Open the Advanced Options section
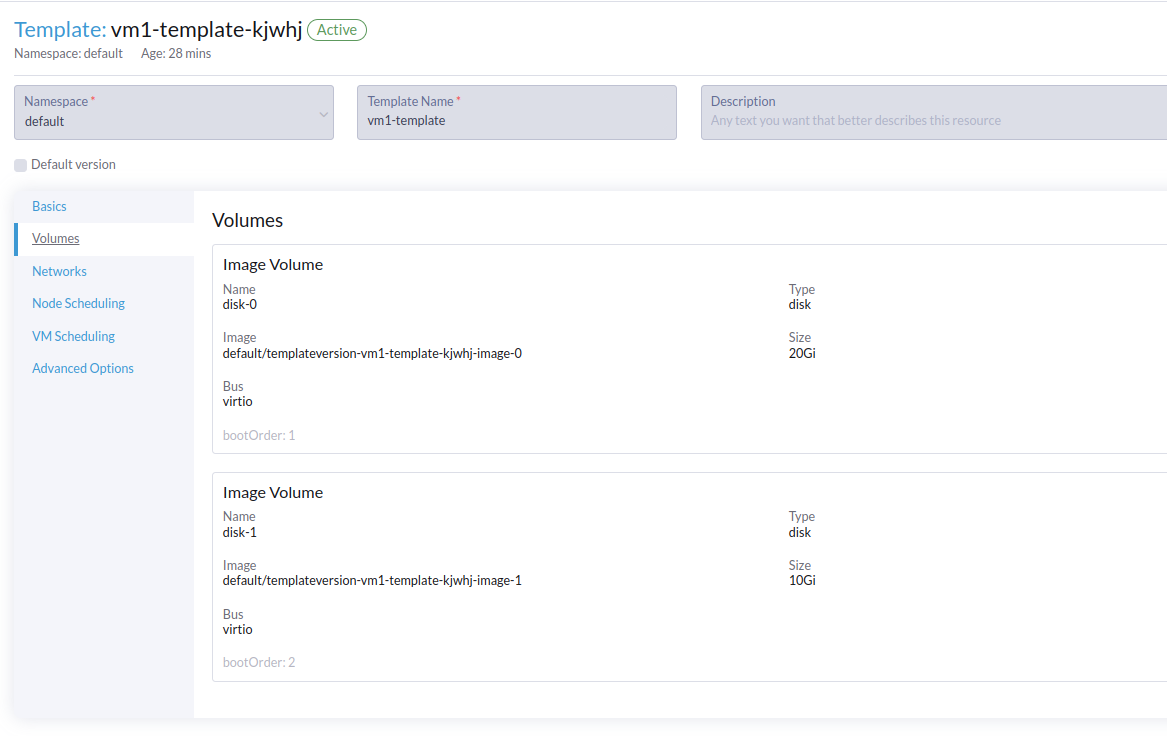Image resolution: width=1167 pixels, height=754 pixels. click(82, 367)
